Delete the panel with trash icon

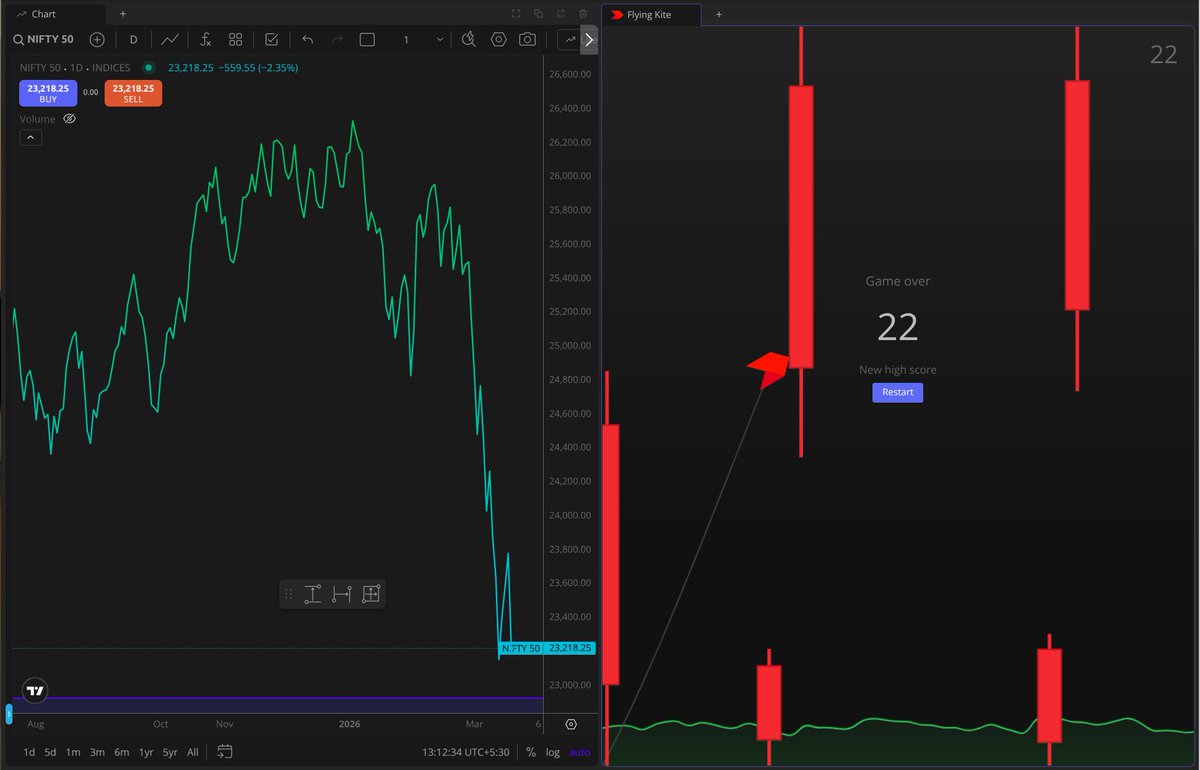click(583, 14)
